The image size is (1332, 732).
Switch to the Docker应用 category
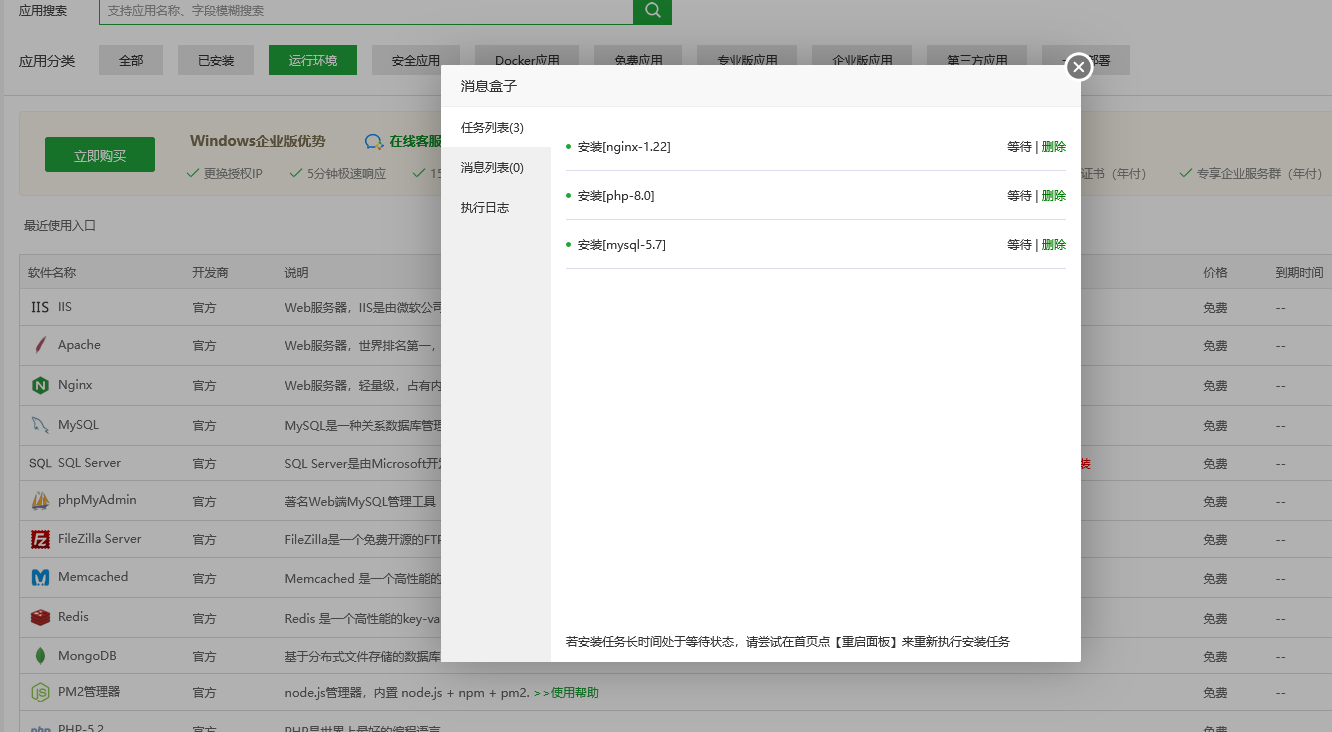527,59
